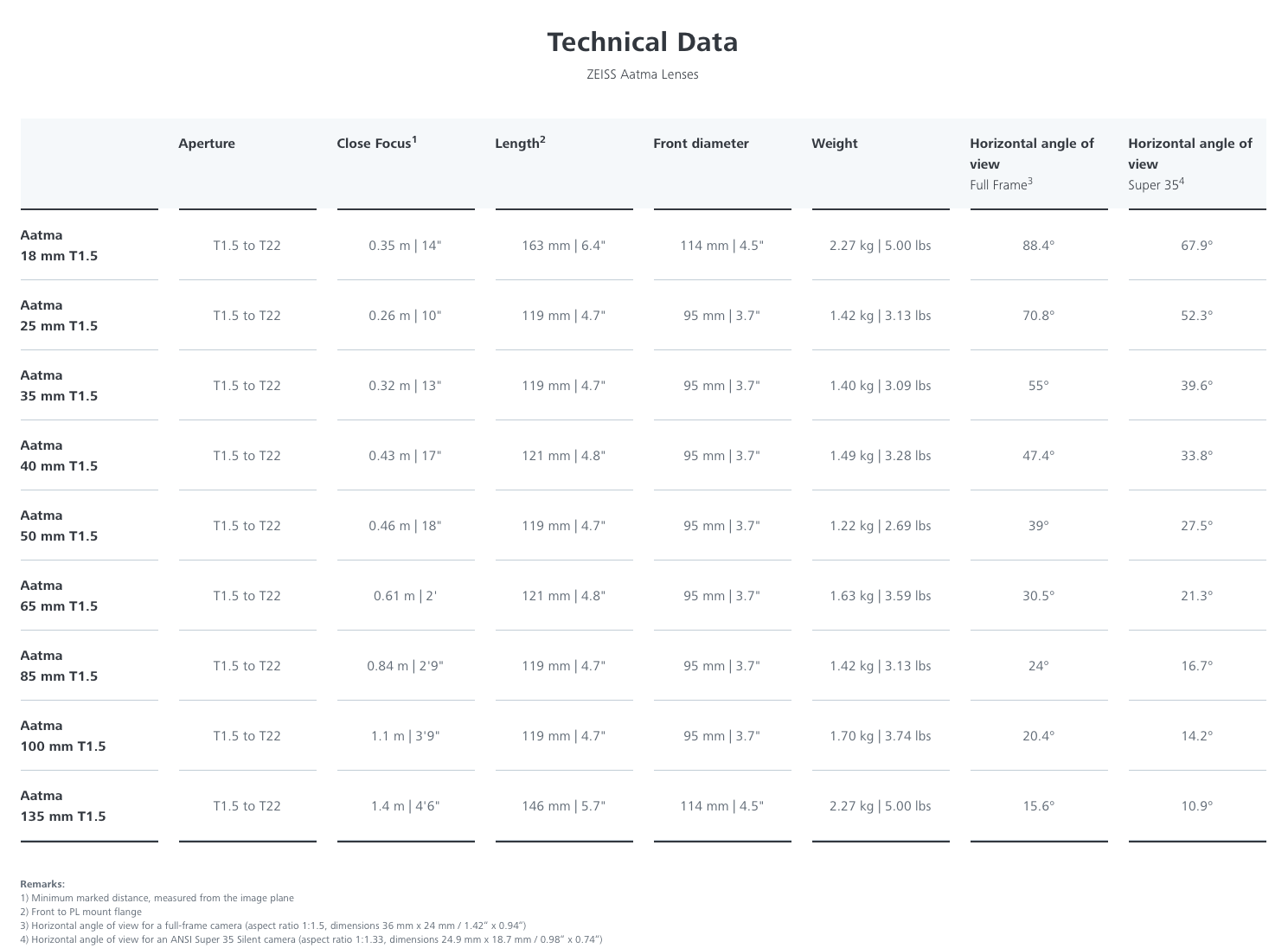Viewport: 1288px width, 948px height.
Task: Click the 0.84 m | 2'9" close focus cell
Action: click(x=405, y=666)
